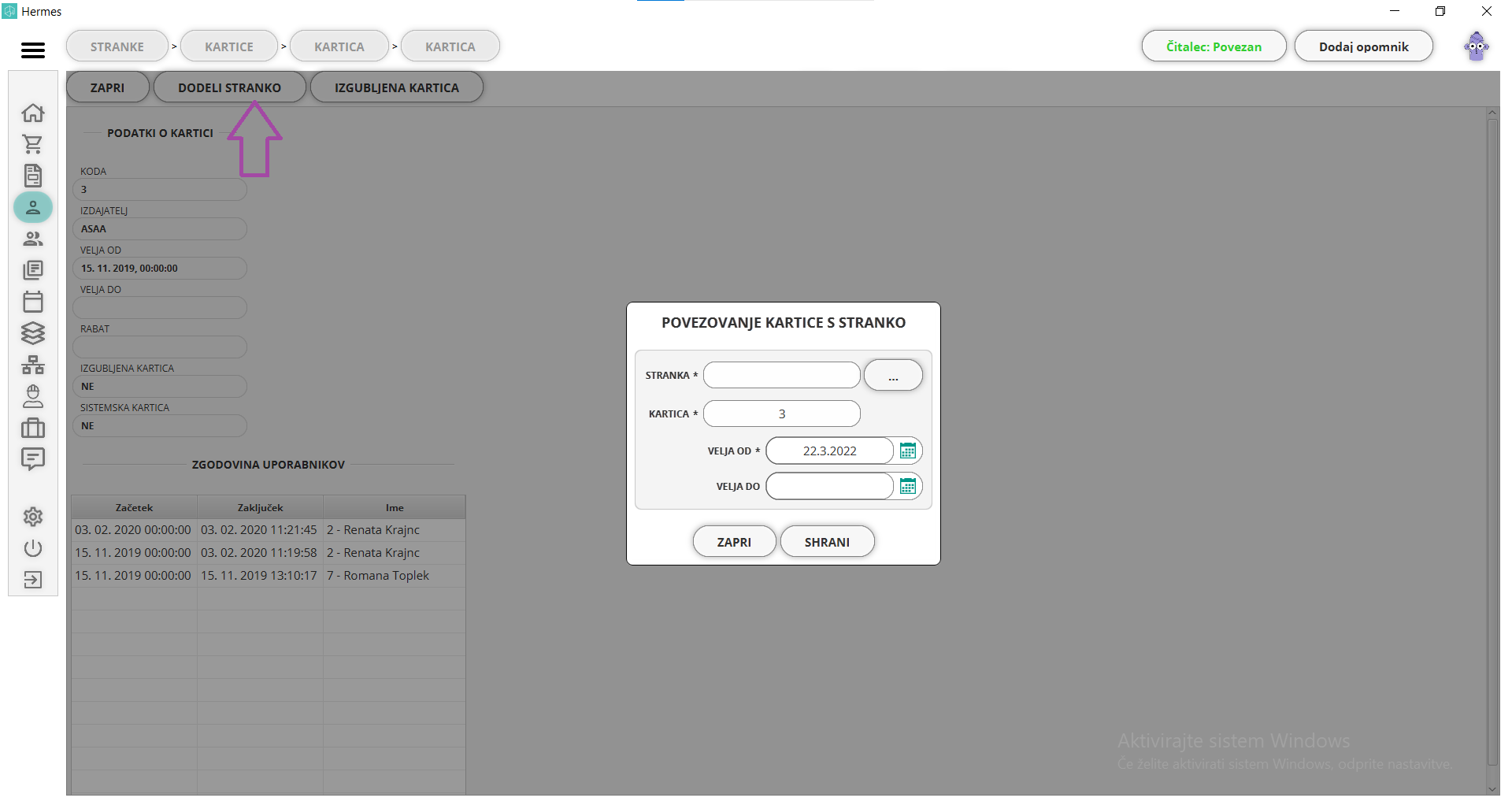Viewport: 1512px width, 805px height.
Task: Click ZAPRI button in the dialog
Action: click(x=734, y=542)
